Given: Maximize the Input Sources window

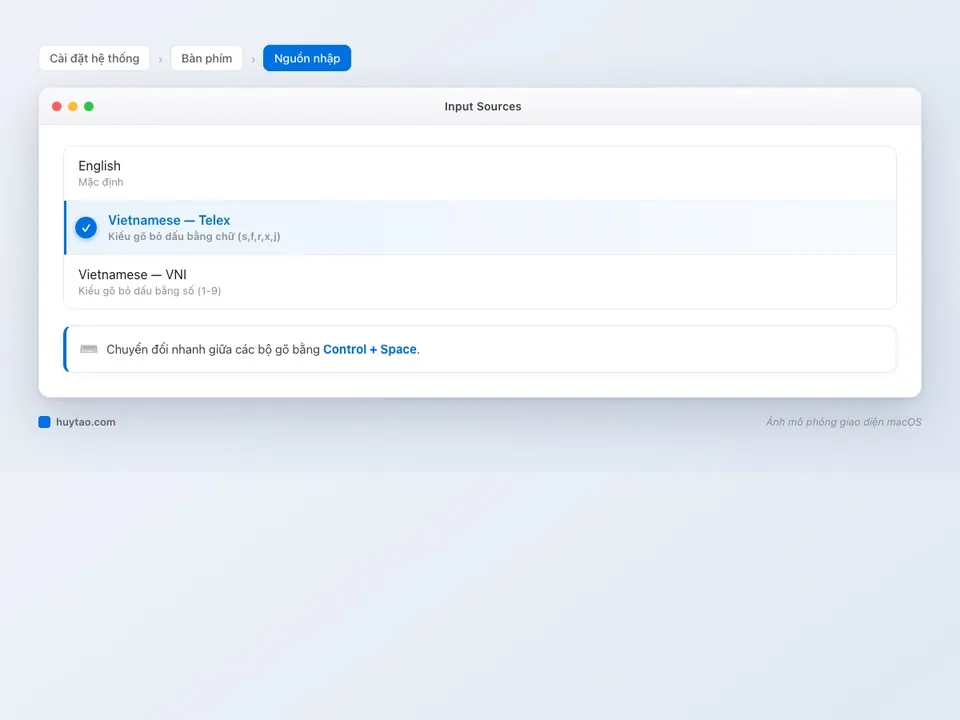Looking at the screenshot, I should 89,107.
